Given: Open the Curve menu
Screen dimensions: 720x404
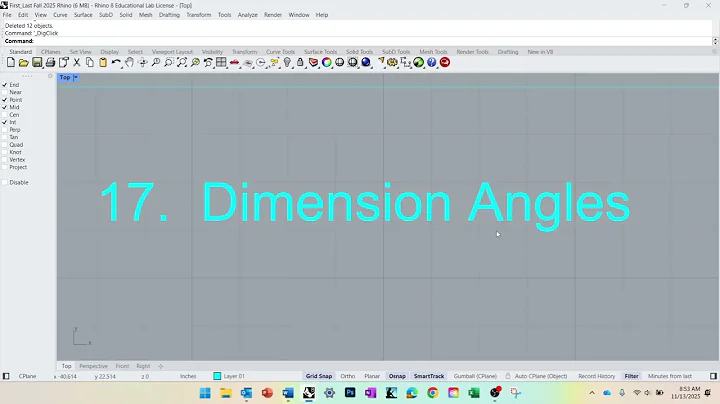Looking at the screenshot, I should click(60, 15).
